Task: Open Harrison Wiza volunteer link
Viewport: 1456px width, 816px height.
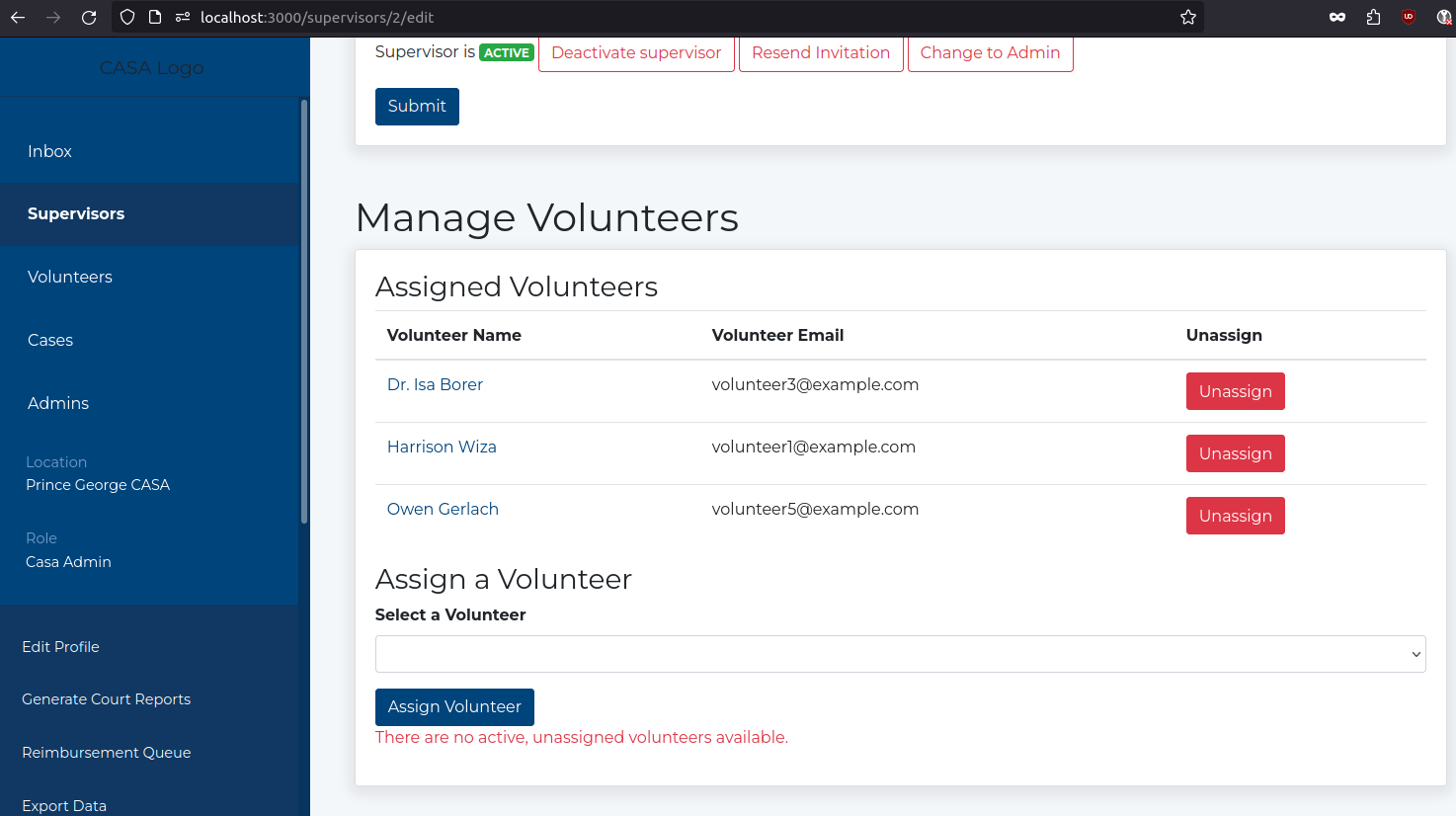Action: [442, 447]
